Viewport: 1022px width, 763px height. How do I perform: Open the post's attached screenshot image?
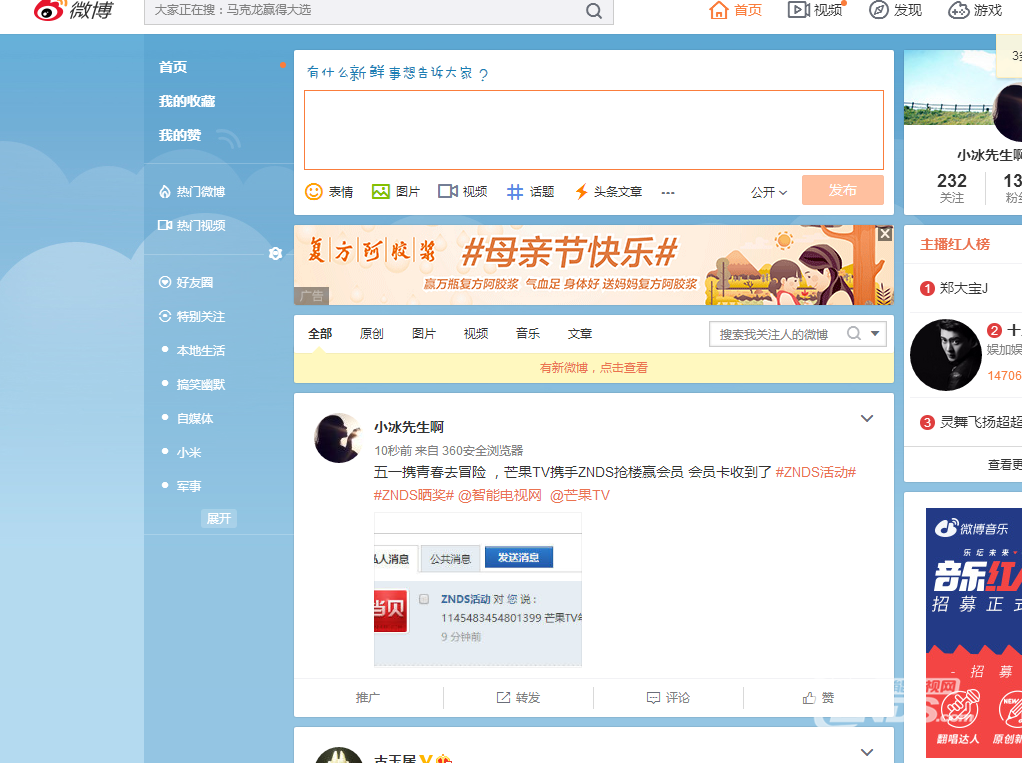(x=478, y=590)
